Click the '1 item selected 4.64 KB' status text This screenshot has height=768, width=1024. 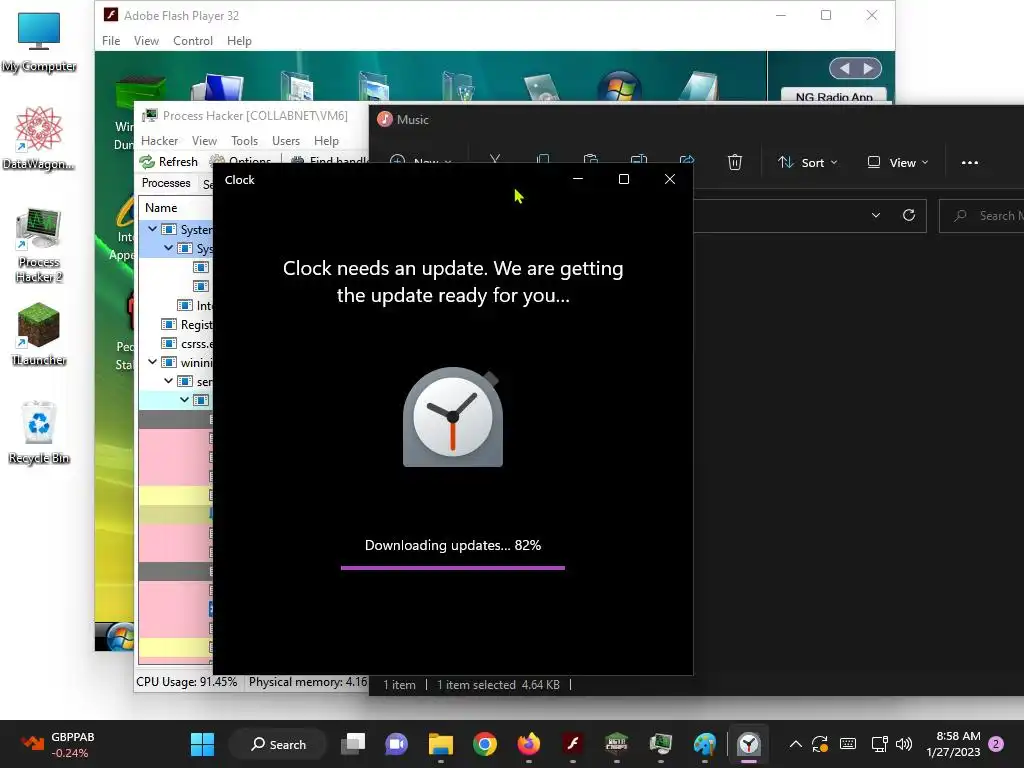tap(498, 684)
